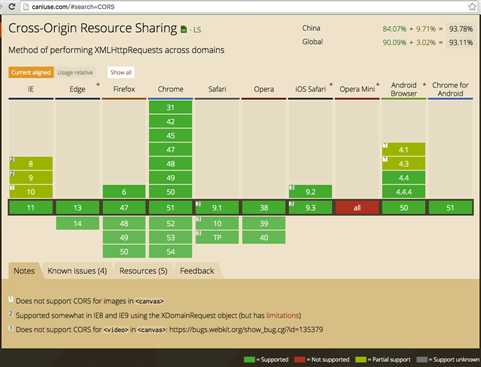Click the Opera Mini column header

coord(357,89)
